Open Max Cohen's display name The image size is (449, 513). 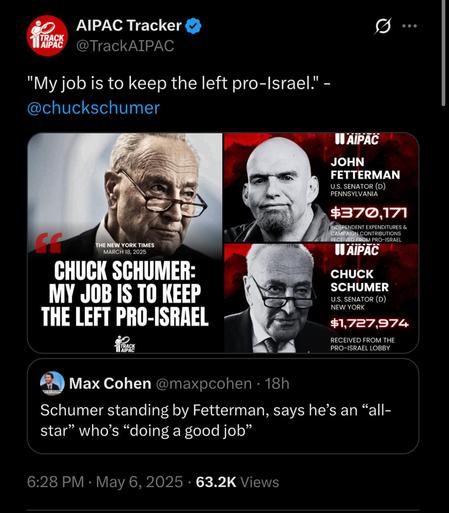point(110,383)
